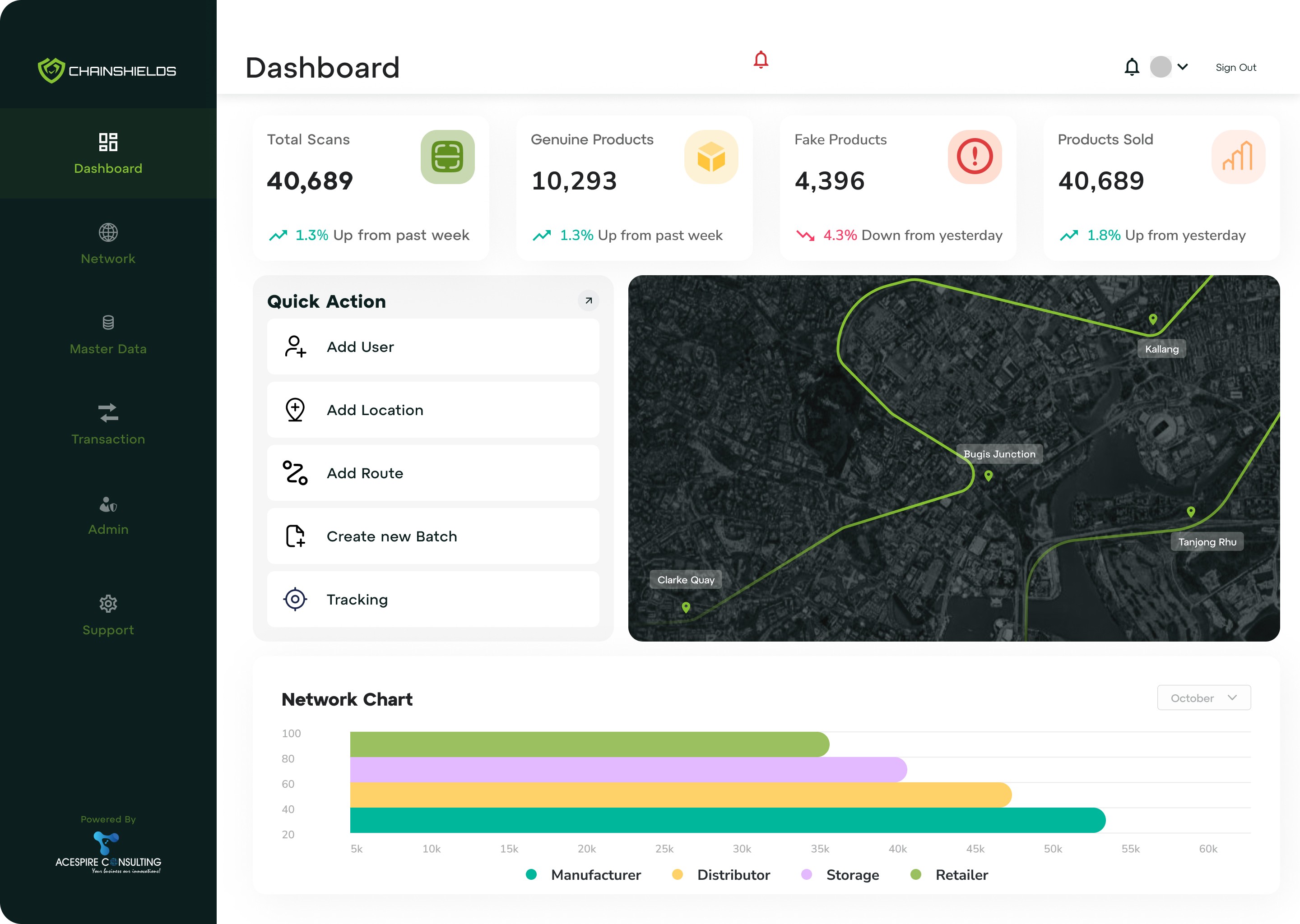This screenshot has width=1300, height=924.
Task: Click the Kallang map pin marker
Action: [1152, 319]
